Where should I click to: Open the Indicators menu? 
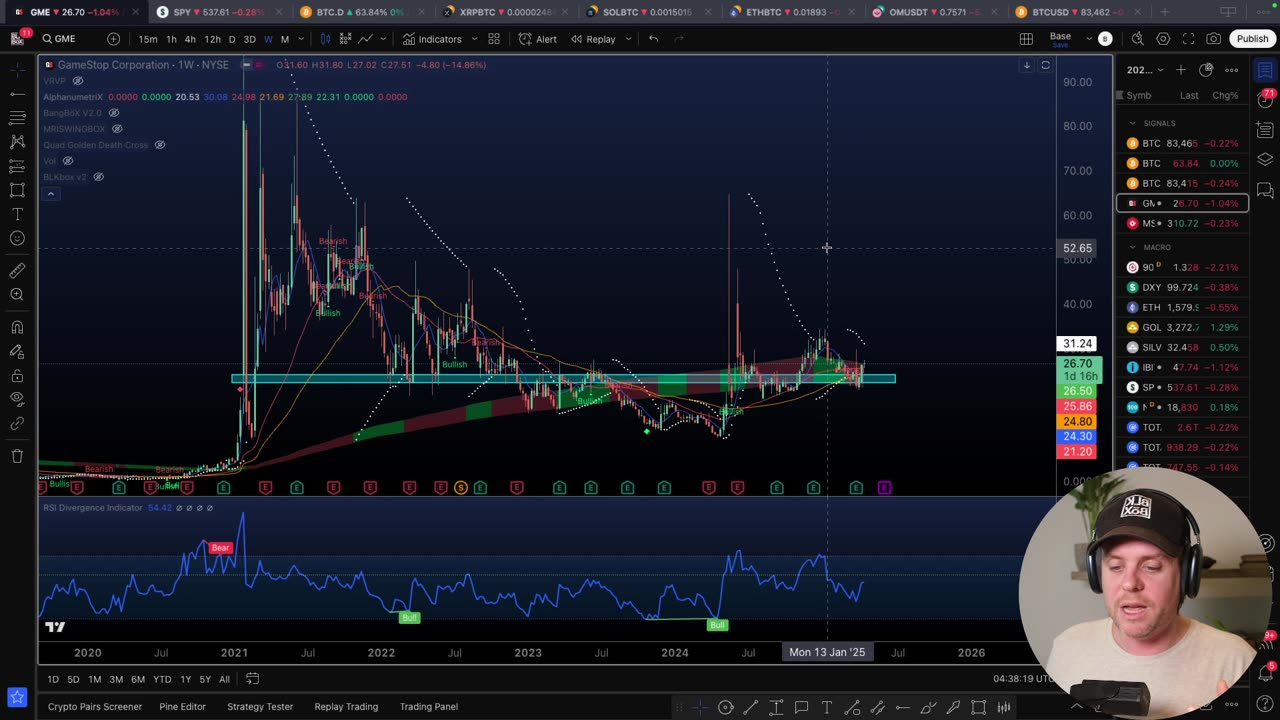click(432, 39)
